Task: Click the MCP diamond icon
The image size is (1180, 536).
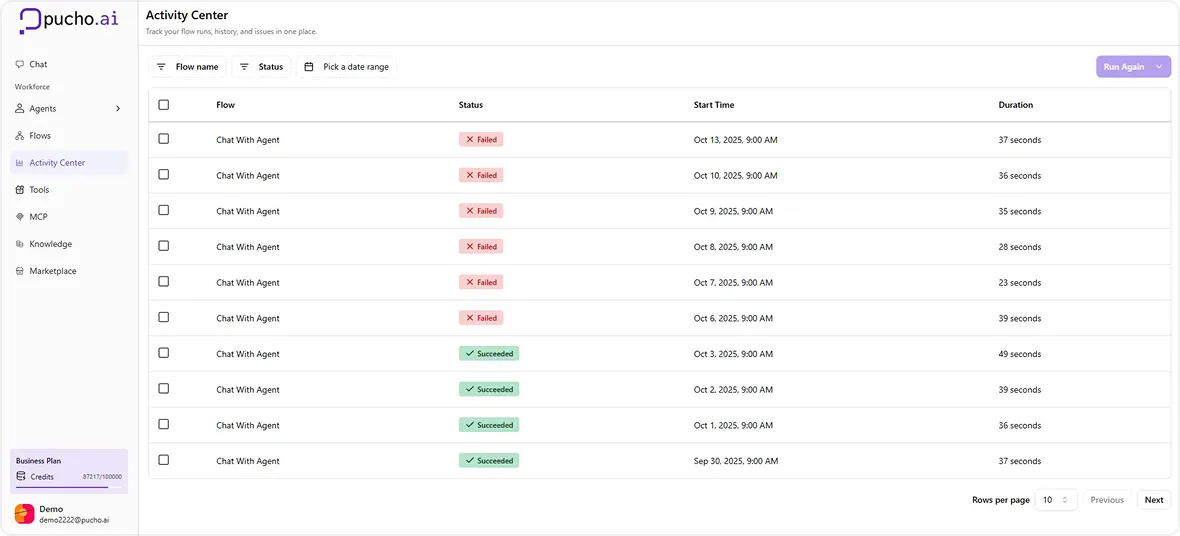Action: pos(20,217)
